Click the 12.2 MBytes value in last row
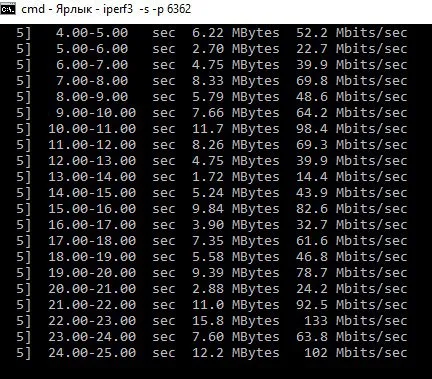Image resolution: width=432 pixels, height=379 pixels. tap(235, 353)
